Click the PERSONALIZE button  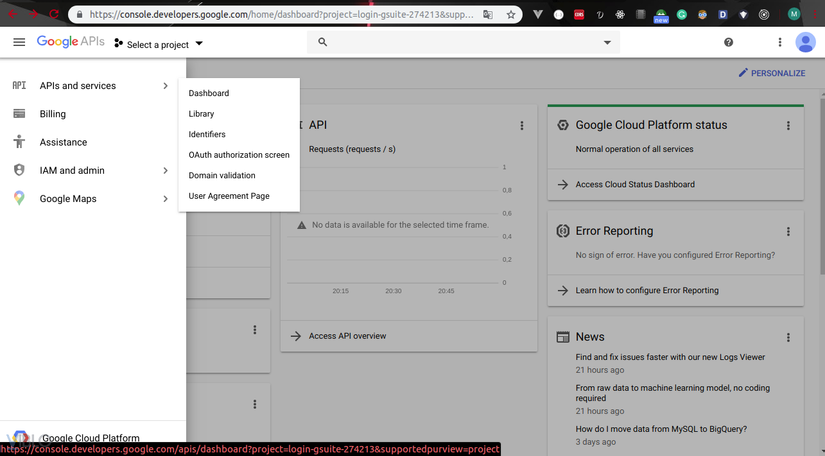coord(772,73)
